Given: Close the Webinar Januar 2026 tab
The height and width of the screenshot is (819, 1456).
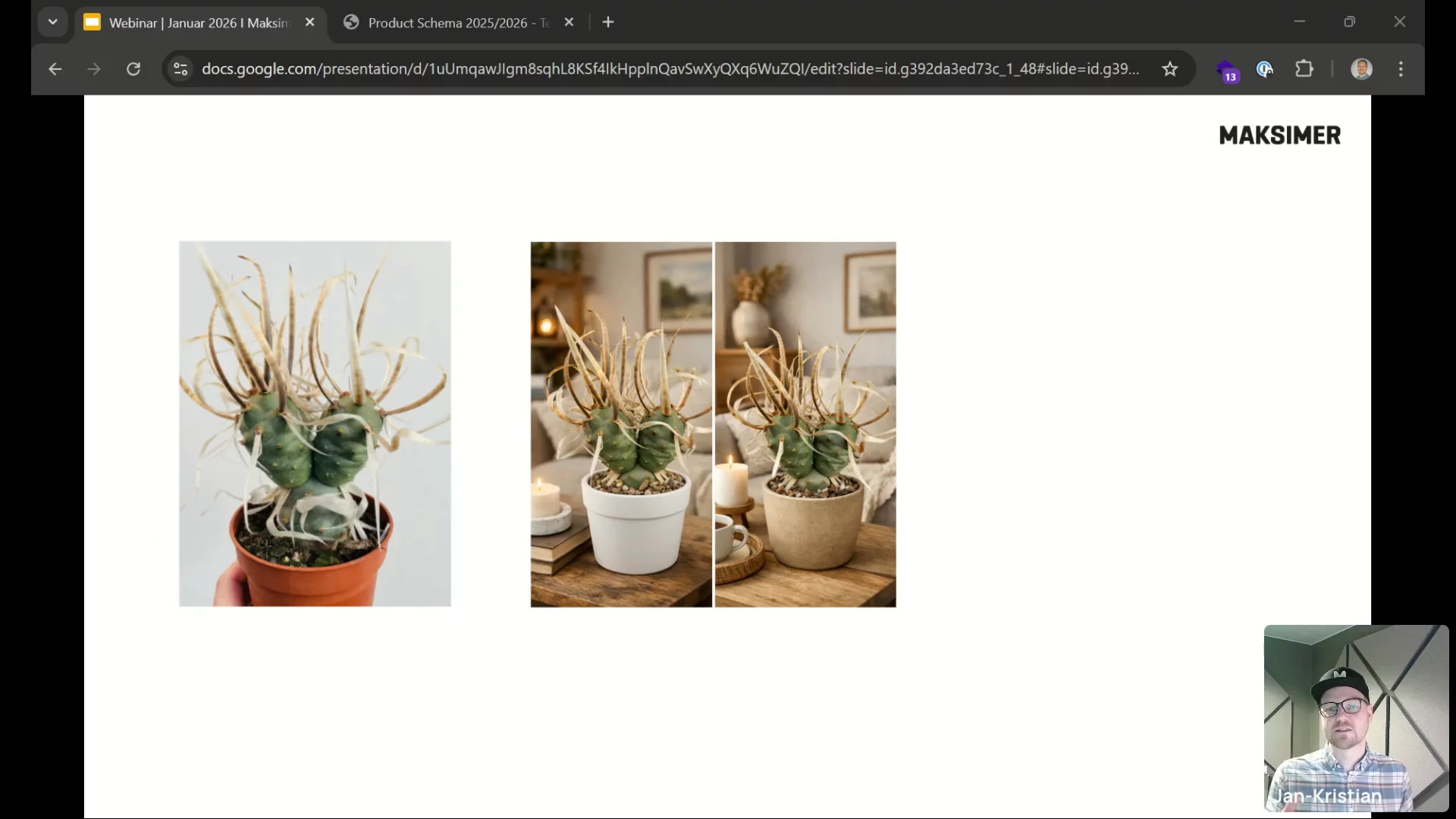Looking at the screenshot, I should (309, 22).
